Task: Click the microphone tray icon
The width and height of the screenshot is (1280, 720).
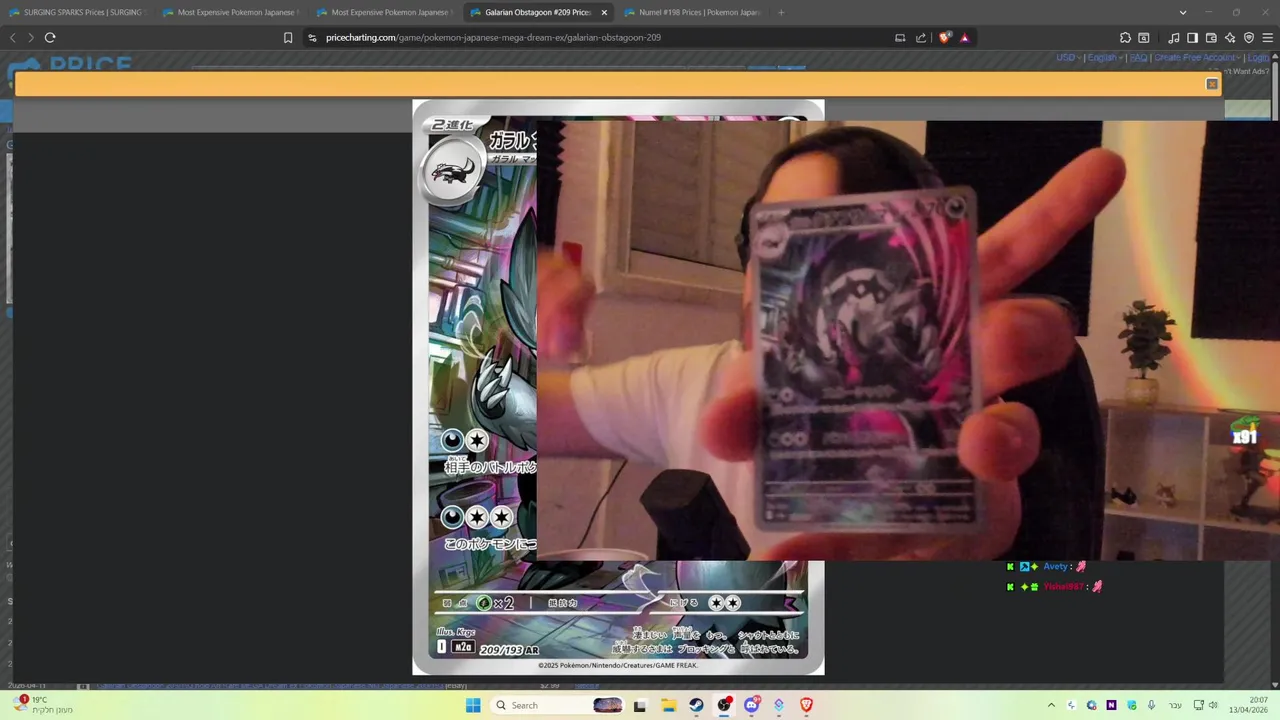Action: (1151, 705)
